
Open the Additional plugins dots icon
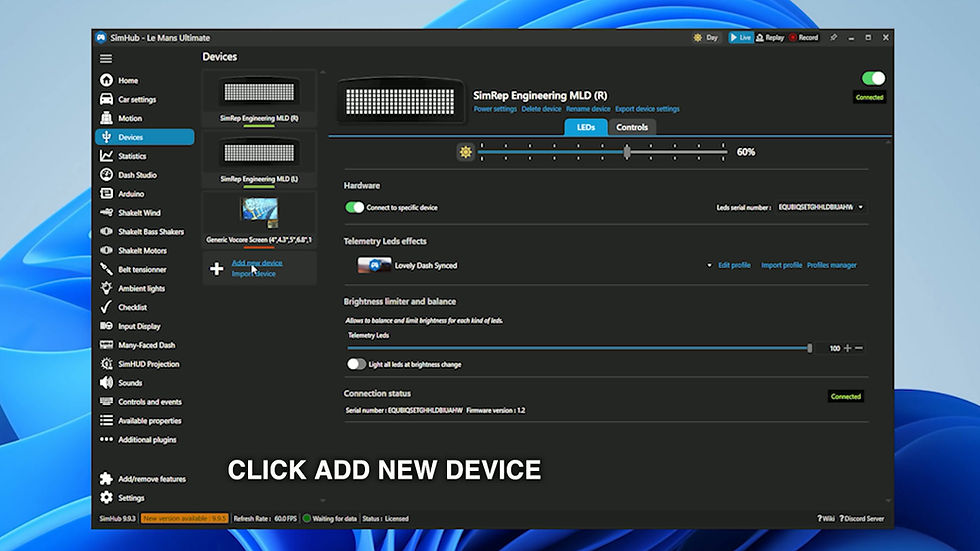pyautogui.click(x=106, y=439)
